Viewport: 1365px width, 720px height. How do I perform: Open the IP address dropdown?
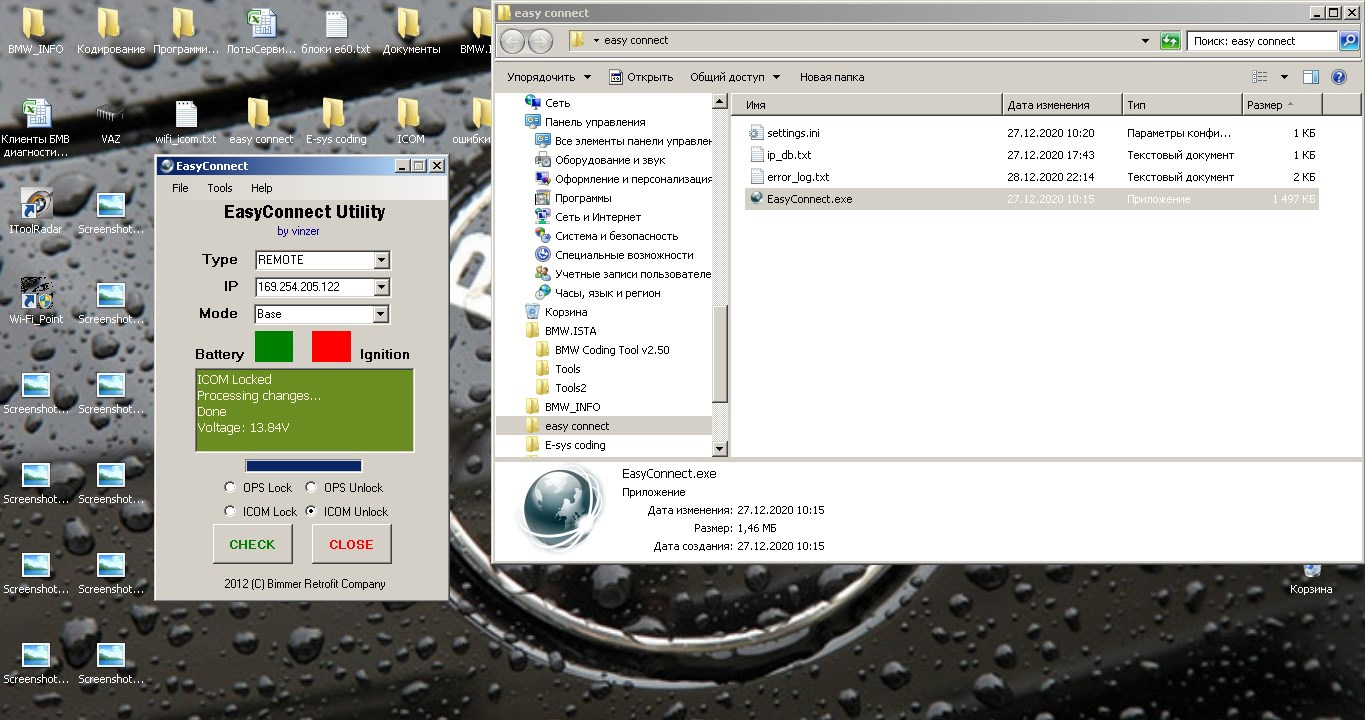click(381, 287)
